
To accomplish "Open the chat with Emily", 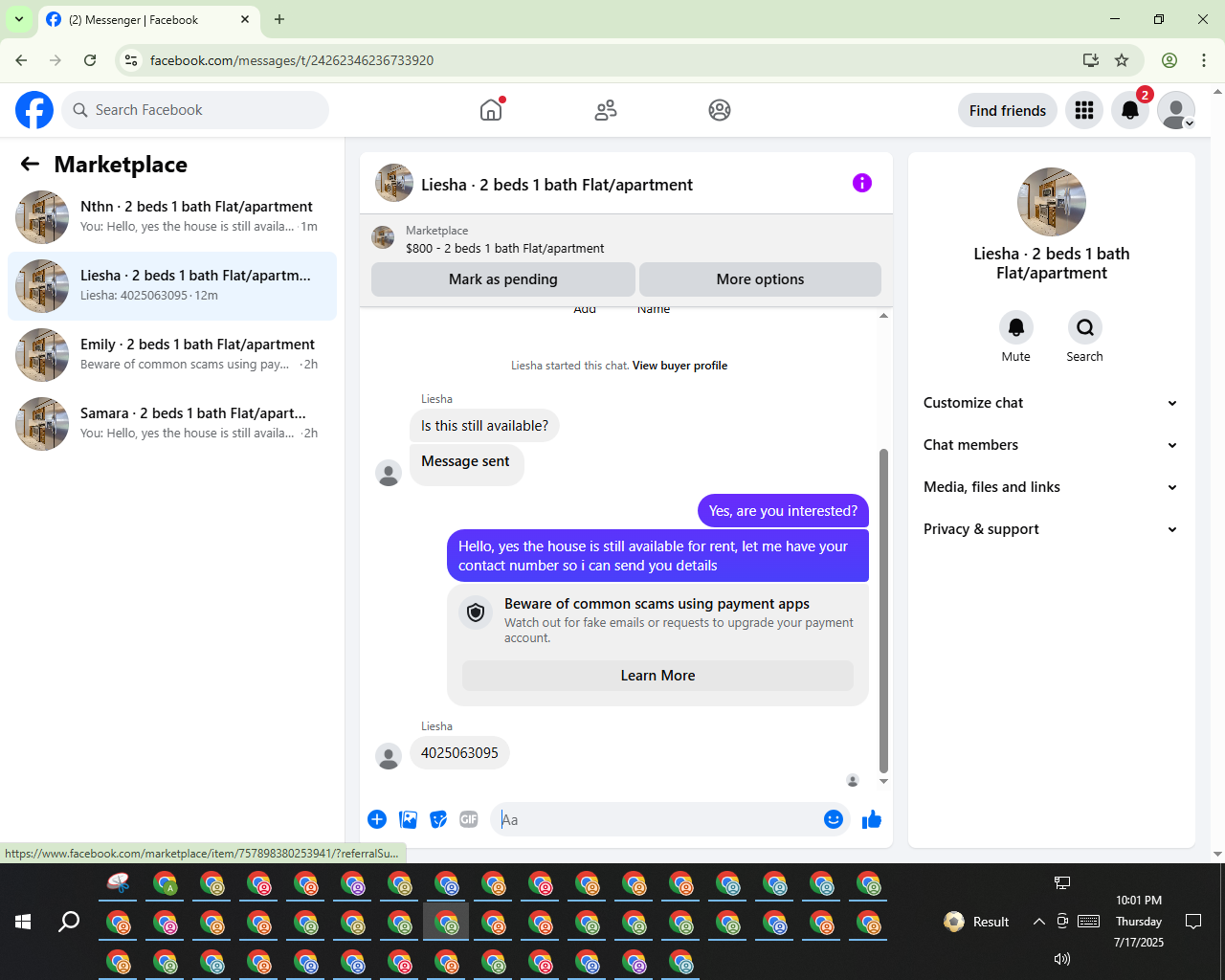I will [x=172, y=355].
